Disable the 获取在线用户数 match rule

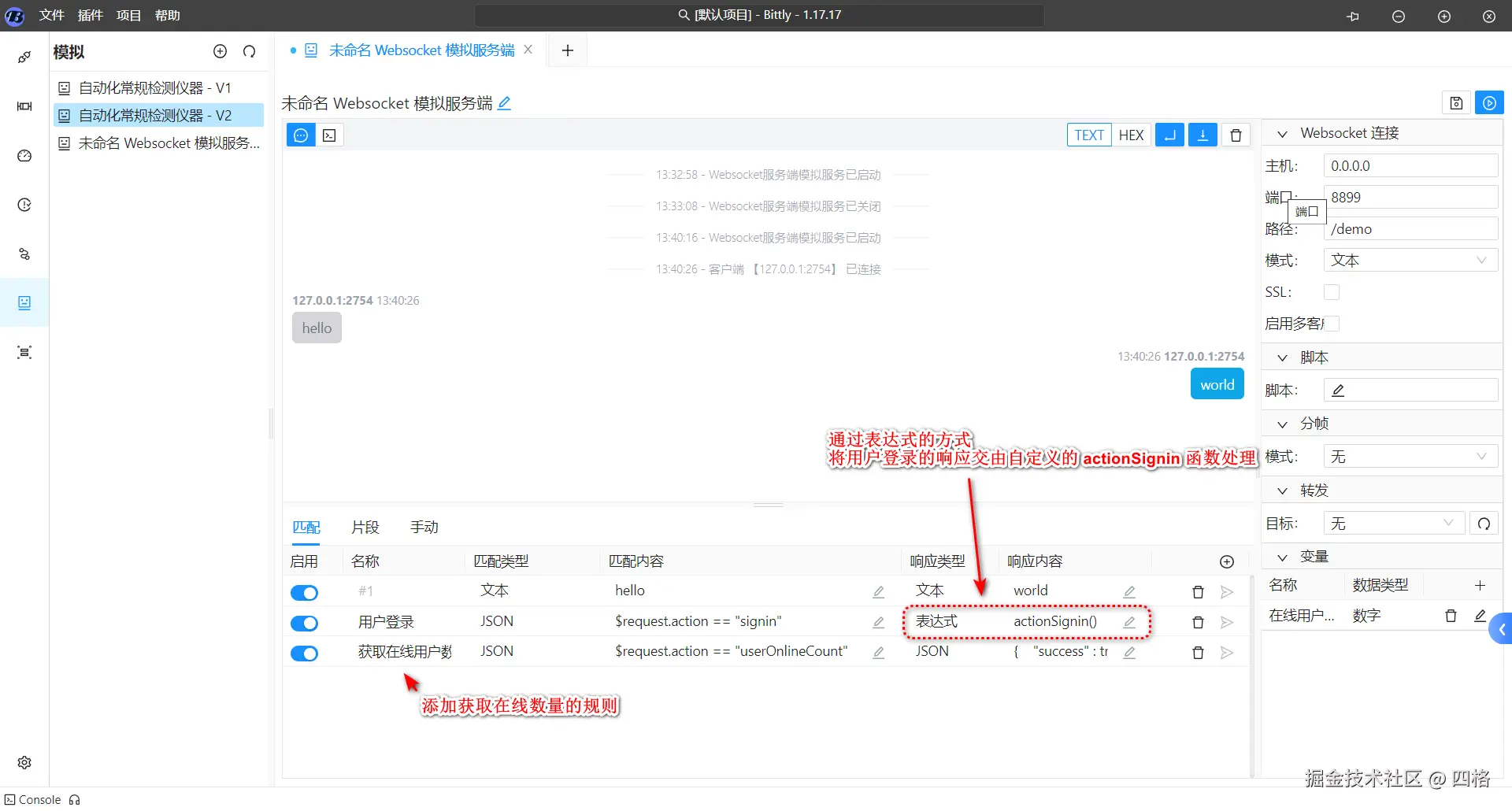click(x=304, y=654)
